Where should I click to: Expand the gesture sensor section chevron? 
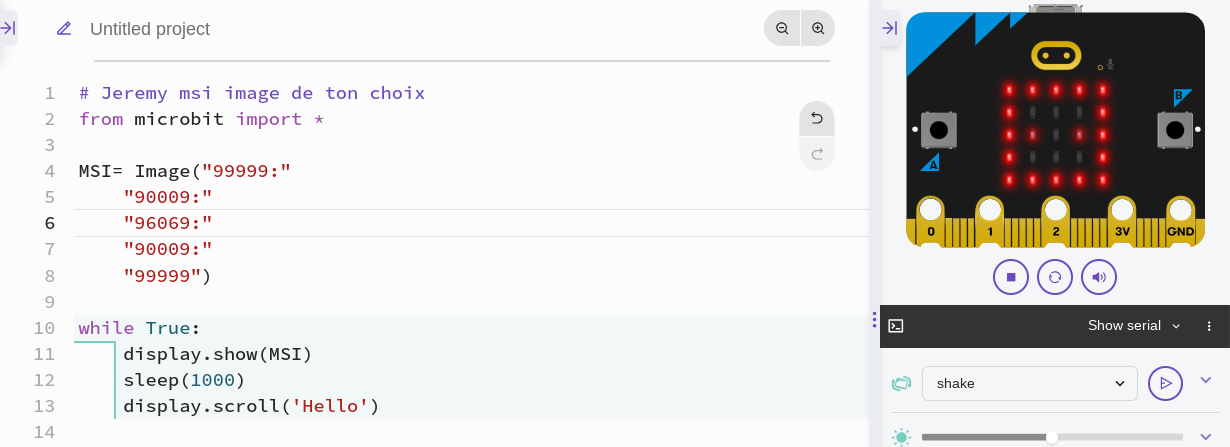(x=1205, y=380)
